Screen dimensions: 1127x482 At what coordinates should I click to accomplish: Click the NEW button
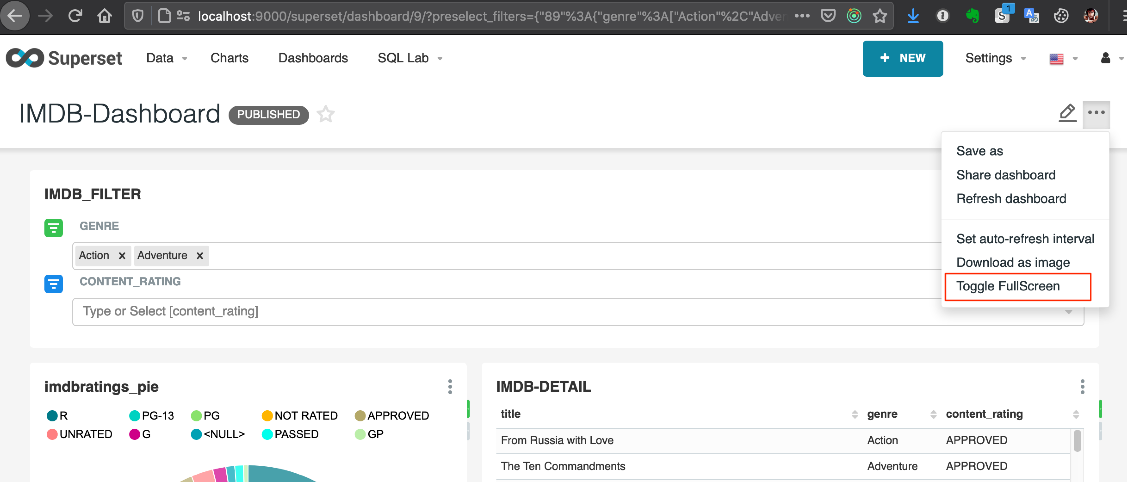pyautogui.click(x=902, y=58)
